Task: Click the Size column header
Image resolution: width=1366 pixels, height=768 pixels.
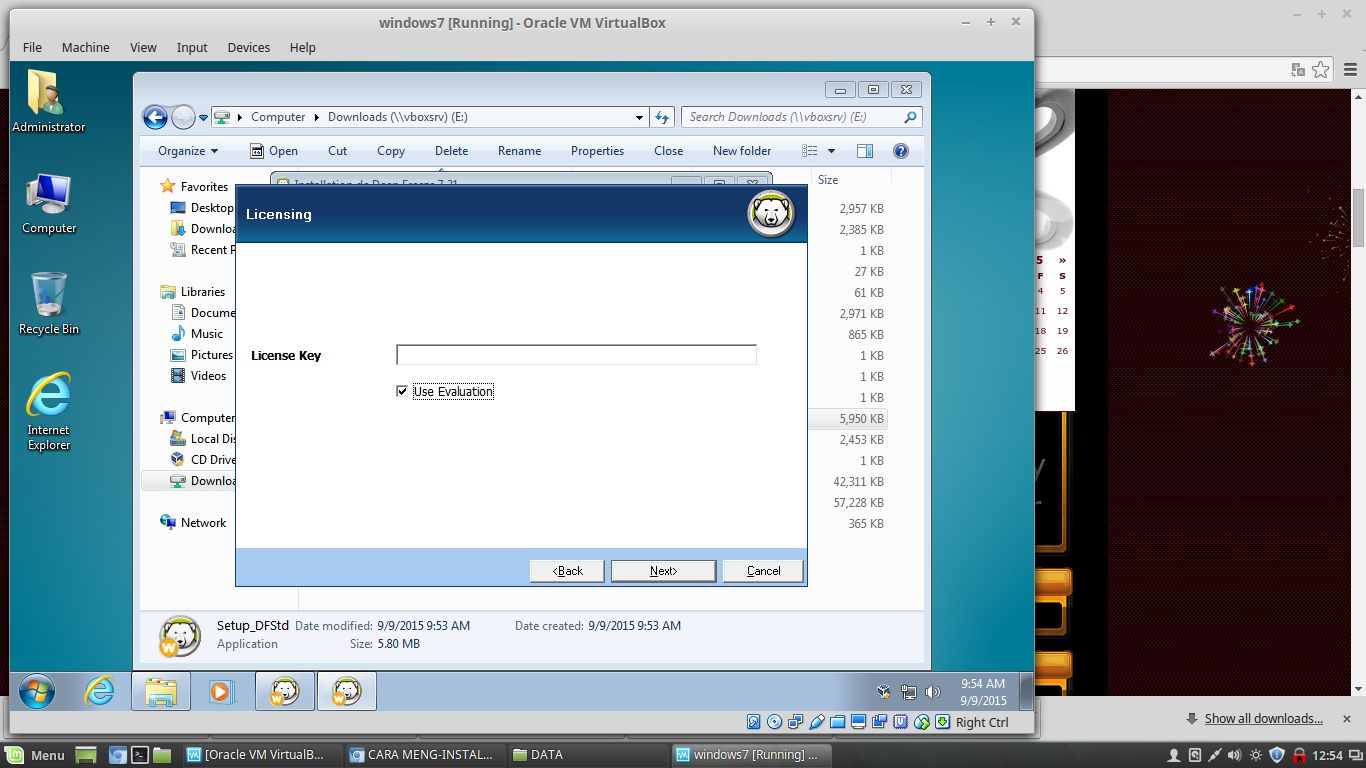Action: [x=828, y=180]
